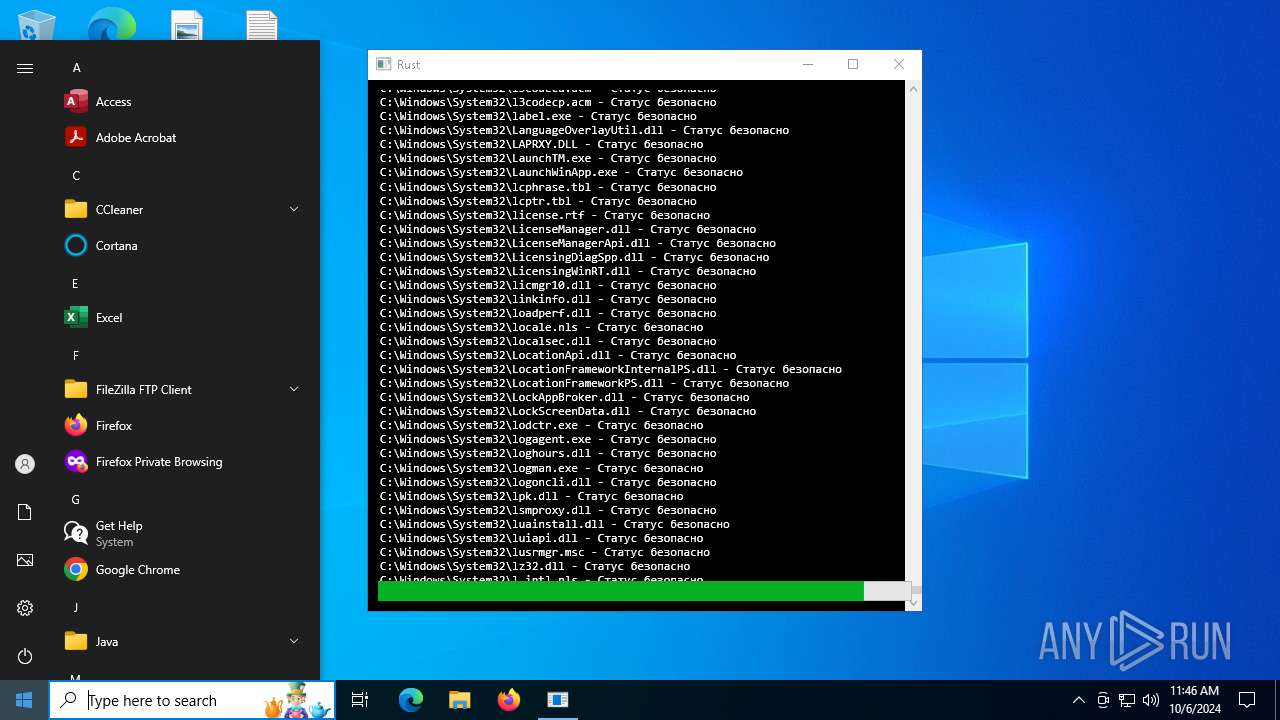Open the volume control in the tray

[x=1151, y=700]
